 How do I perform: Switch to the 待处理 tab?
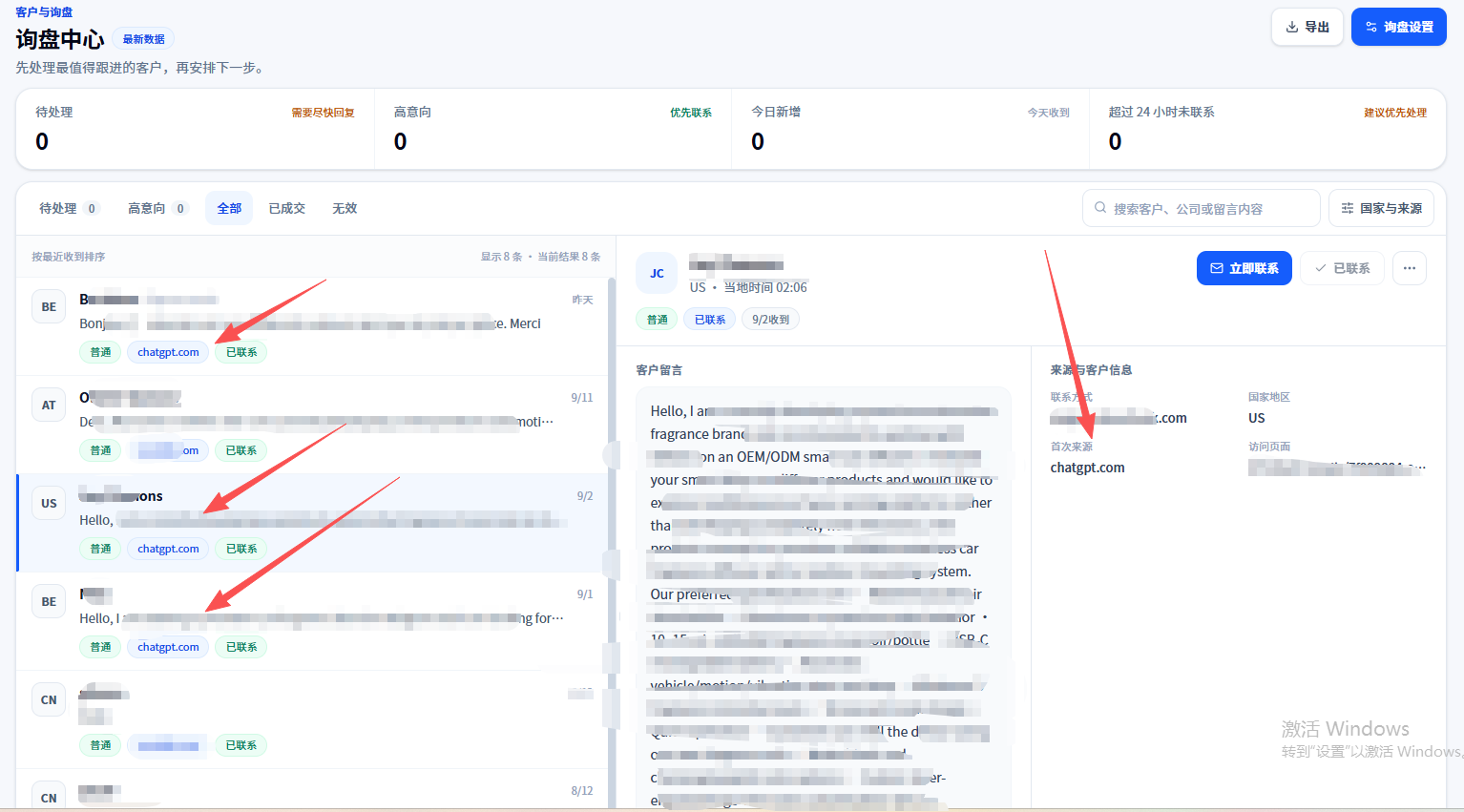(x=68, y=208)
